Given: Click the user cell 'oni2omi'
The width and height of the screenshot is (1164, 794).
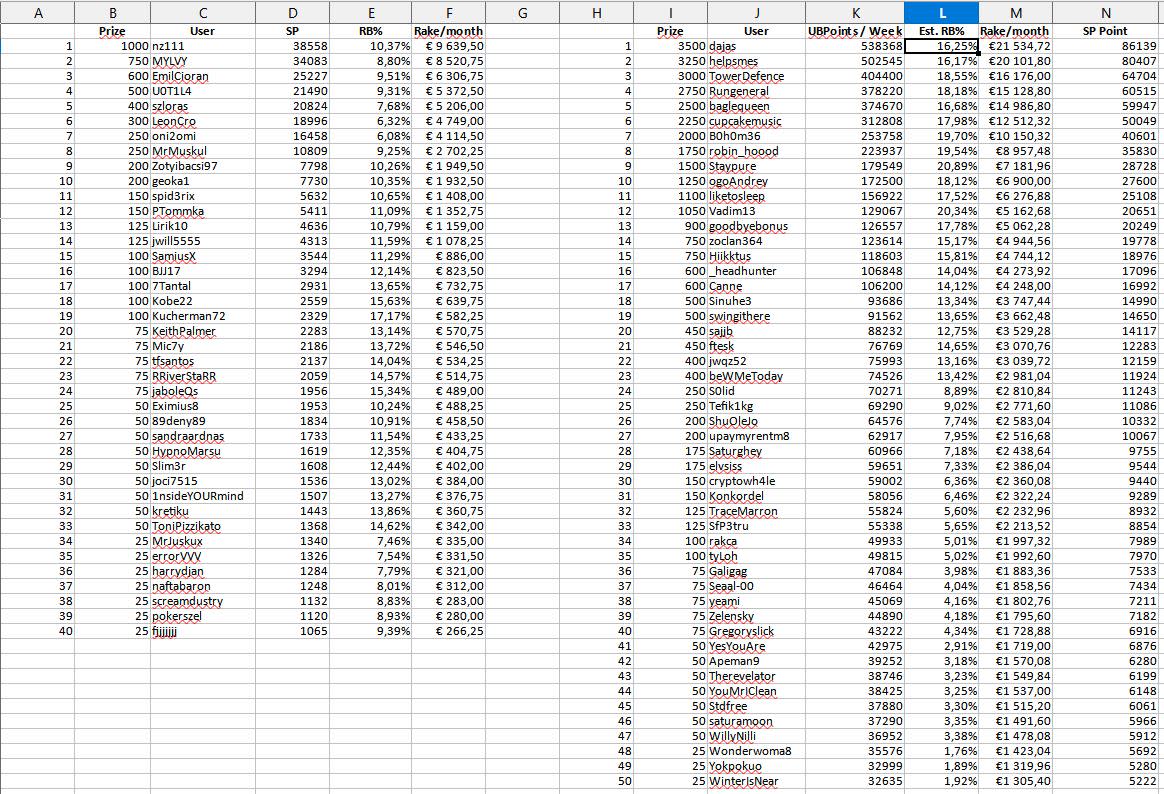Looking at the screenshot, I should coord(203,136).
